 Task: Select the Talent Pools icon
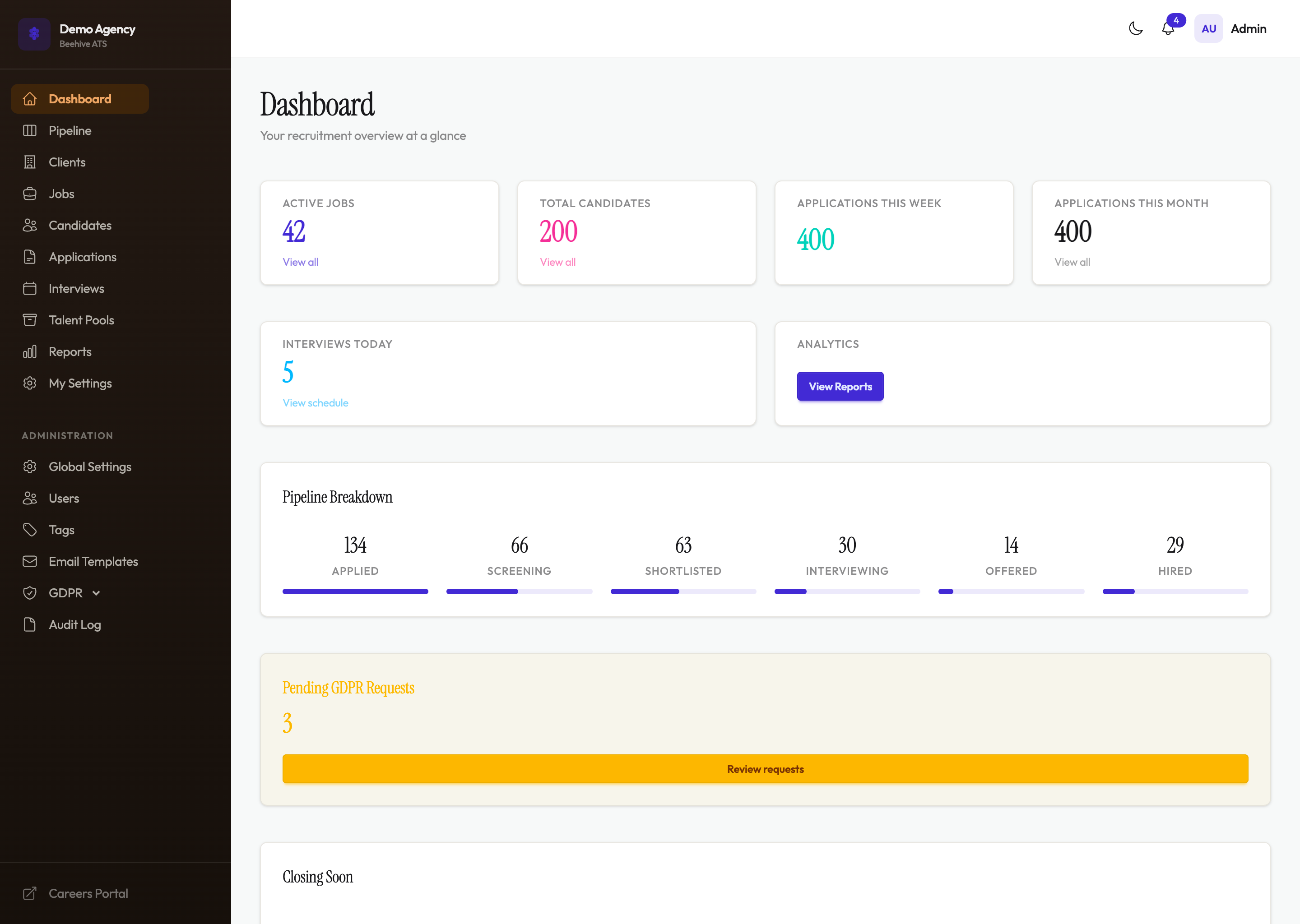click(30, 320)
